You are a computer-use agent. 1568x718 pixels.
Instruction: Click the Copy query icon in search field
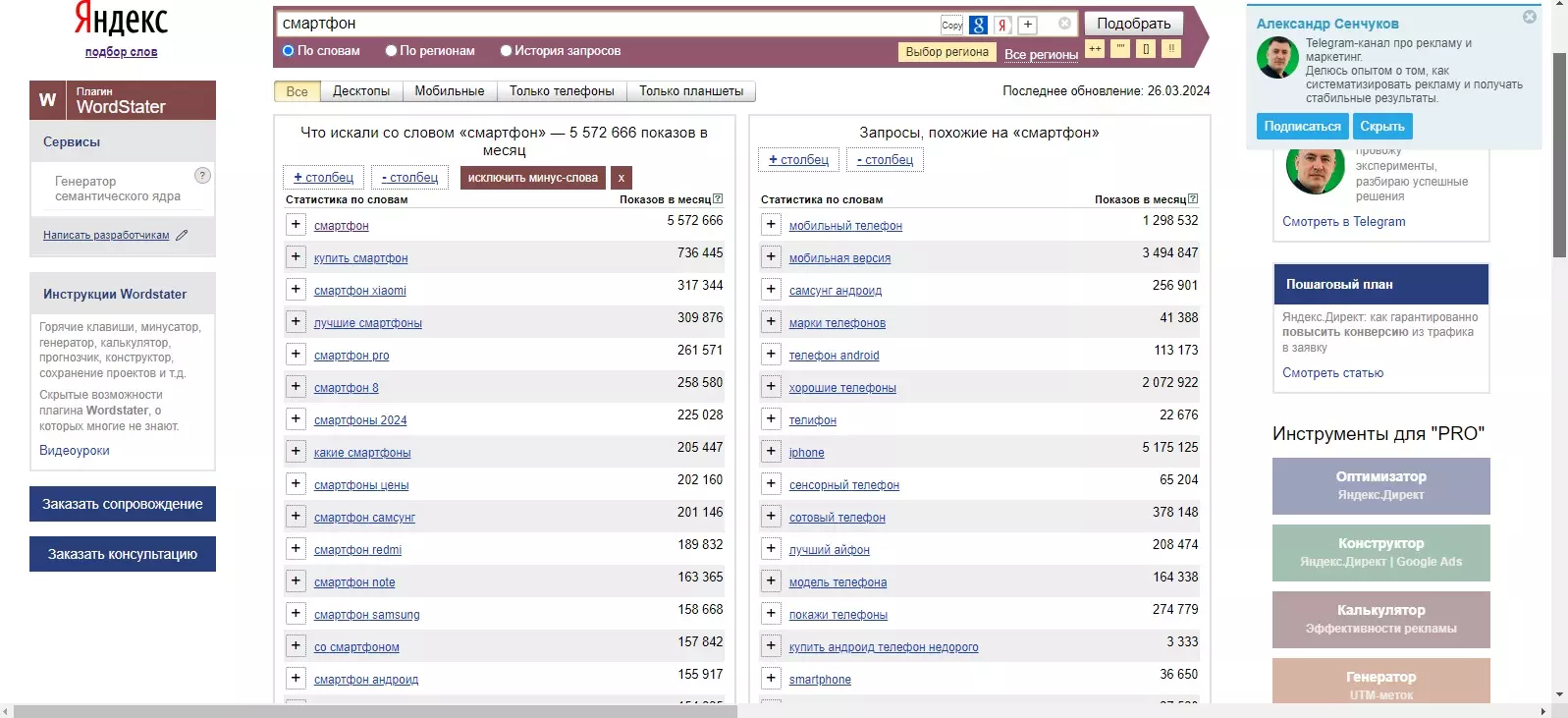coord(951,26)
